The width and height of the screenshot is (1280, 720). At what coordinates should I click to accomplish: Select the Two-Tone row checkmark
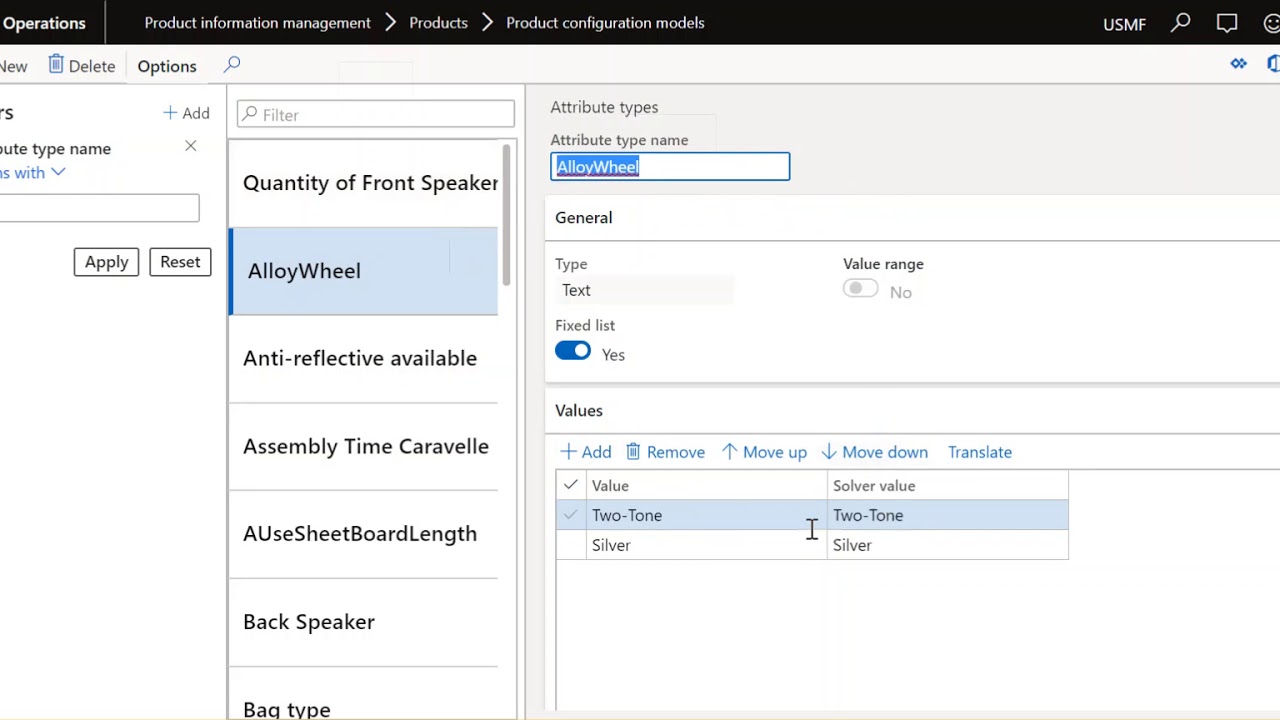click(x=571, y=515)
